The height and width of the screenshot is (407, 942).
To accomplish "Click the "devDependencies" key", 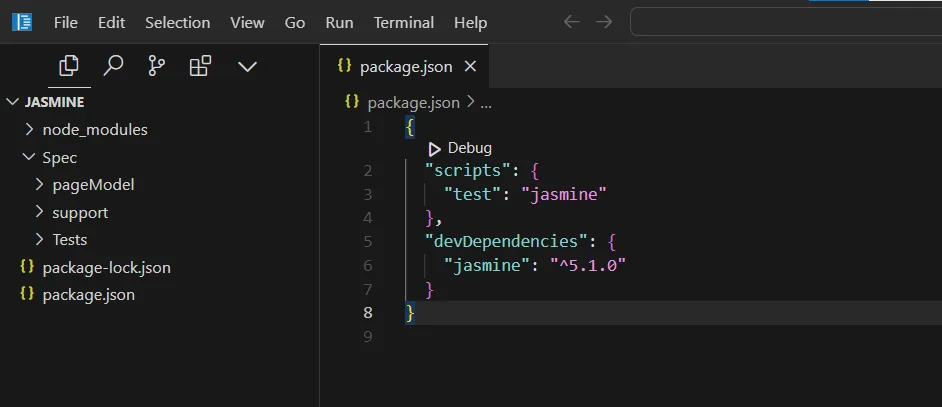I will click(506, 242).
